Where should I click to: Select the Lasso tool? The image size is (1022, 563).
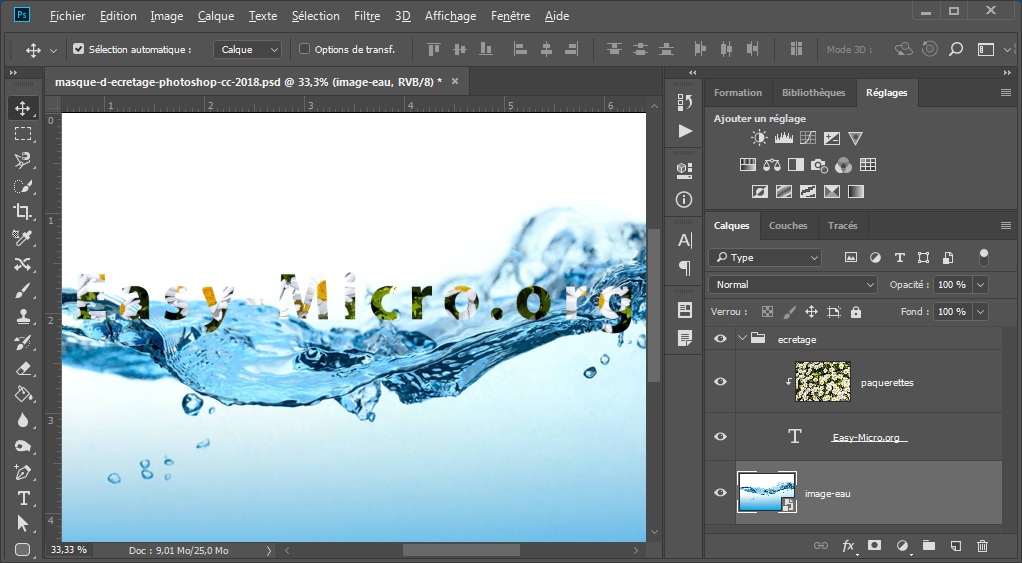(x=23, y=160)
